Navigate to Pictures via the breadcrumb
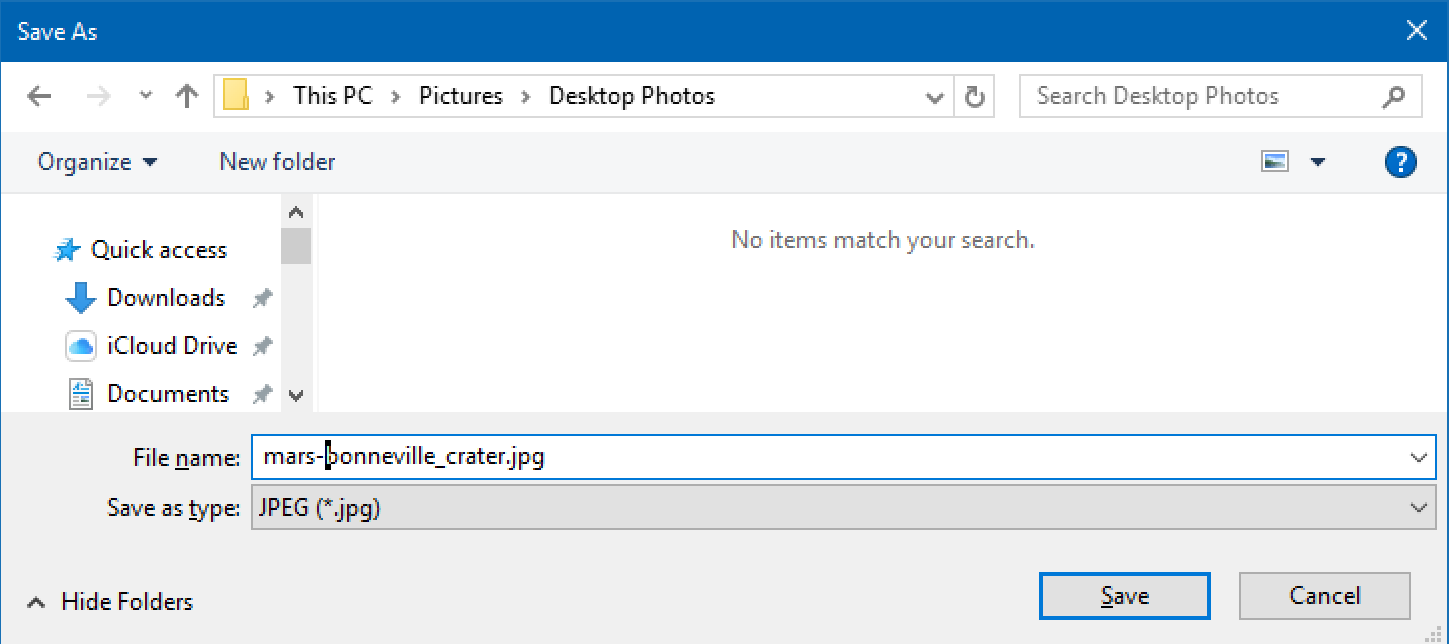1449x644 pixels. 461,95
